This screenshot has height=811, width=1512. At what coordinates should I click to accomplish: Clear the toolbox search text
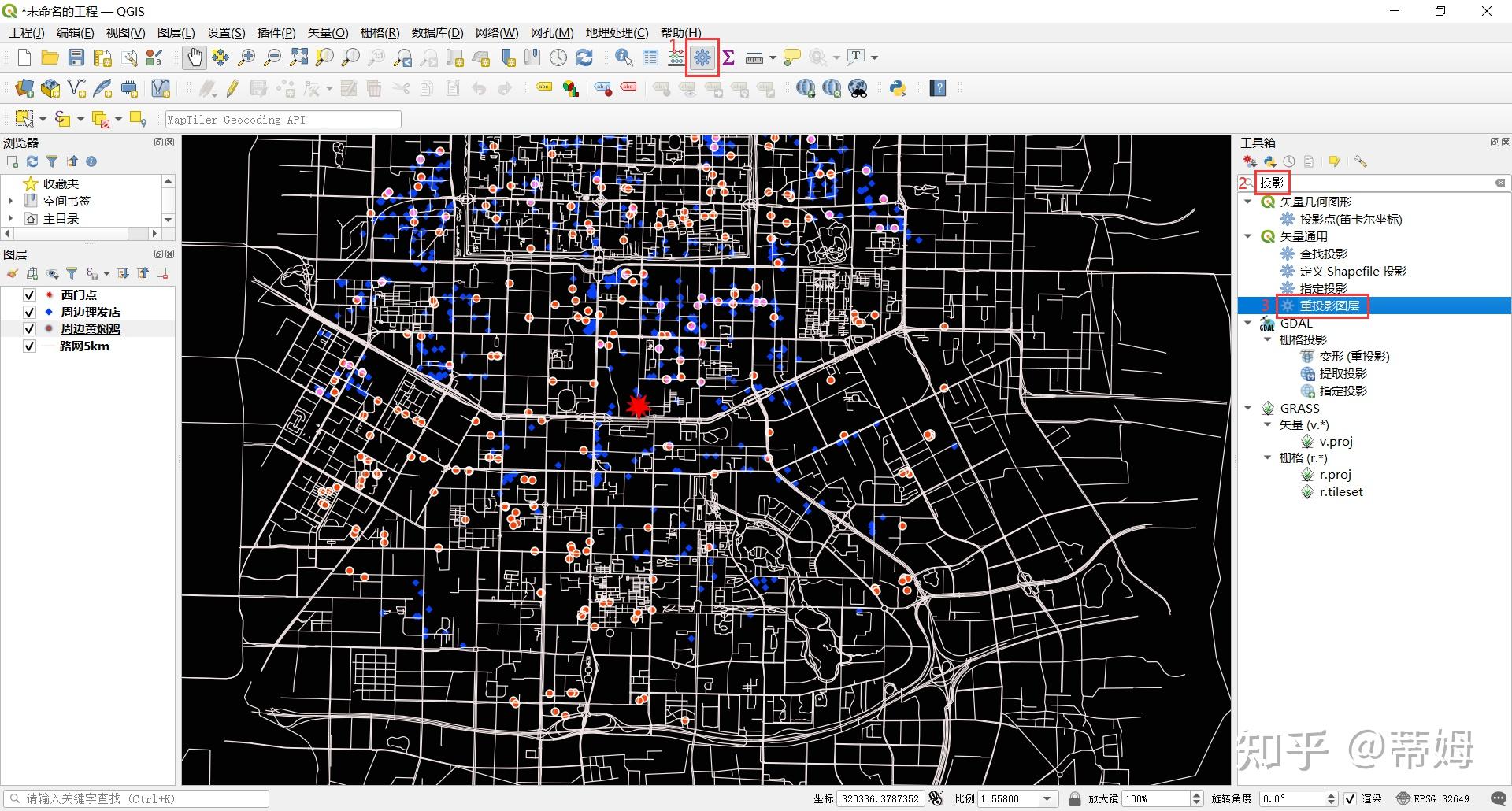pyautogui.click(x=1499, y=183)
